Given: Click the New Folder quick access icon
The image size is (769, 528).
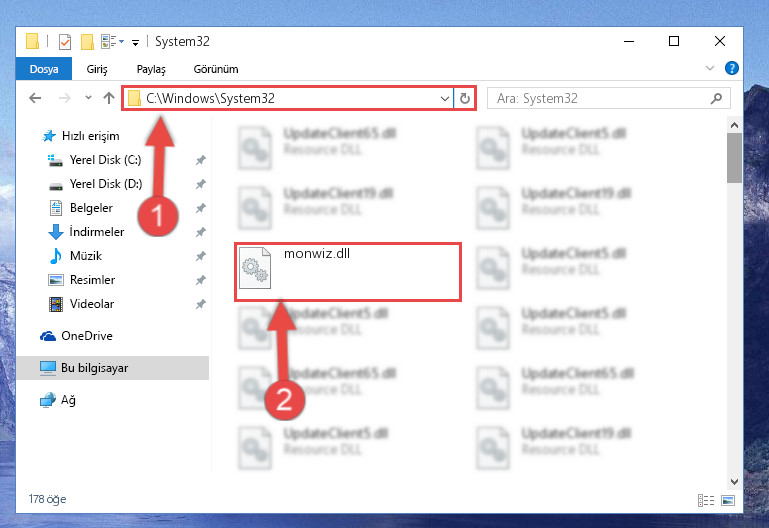Looking at the screenshot, I should tap(87, 42).
